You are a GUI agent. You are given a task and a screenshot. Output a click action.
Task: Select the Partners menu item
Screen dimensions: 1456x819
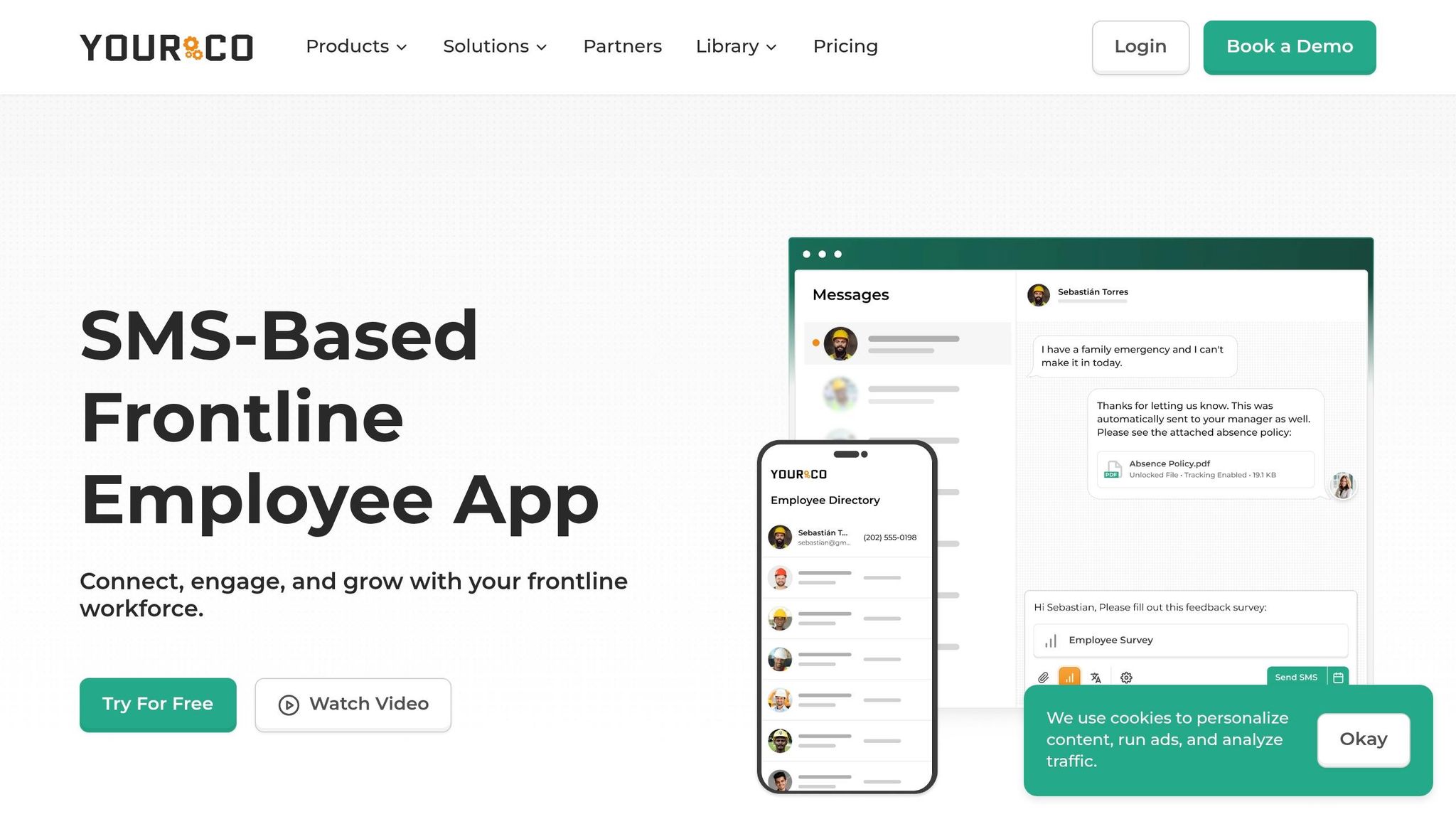pyautogui.click(x=622, y=46)
